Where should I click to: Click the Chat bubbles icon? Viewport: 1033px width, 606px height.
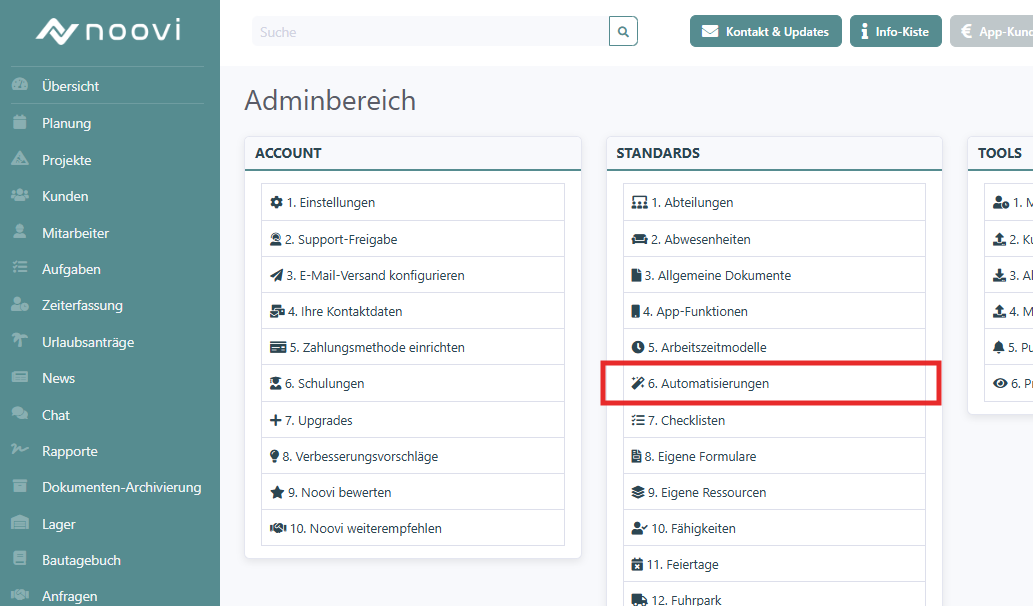coord(20,414)
